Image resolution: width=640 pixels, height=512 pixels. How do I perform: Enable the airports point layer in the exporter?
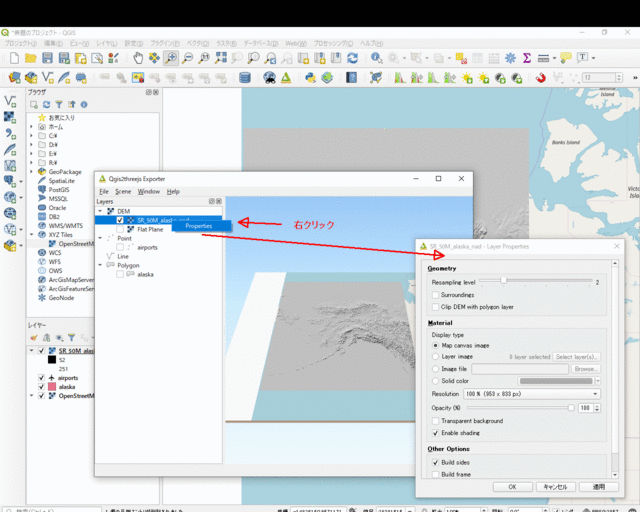point(120,247)
